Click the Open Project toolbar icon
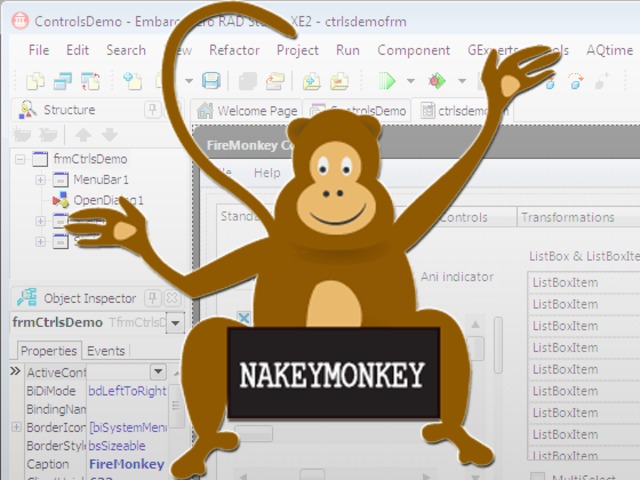640x480 pixels. 275,81
